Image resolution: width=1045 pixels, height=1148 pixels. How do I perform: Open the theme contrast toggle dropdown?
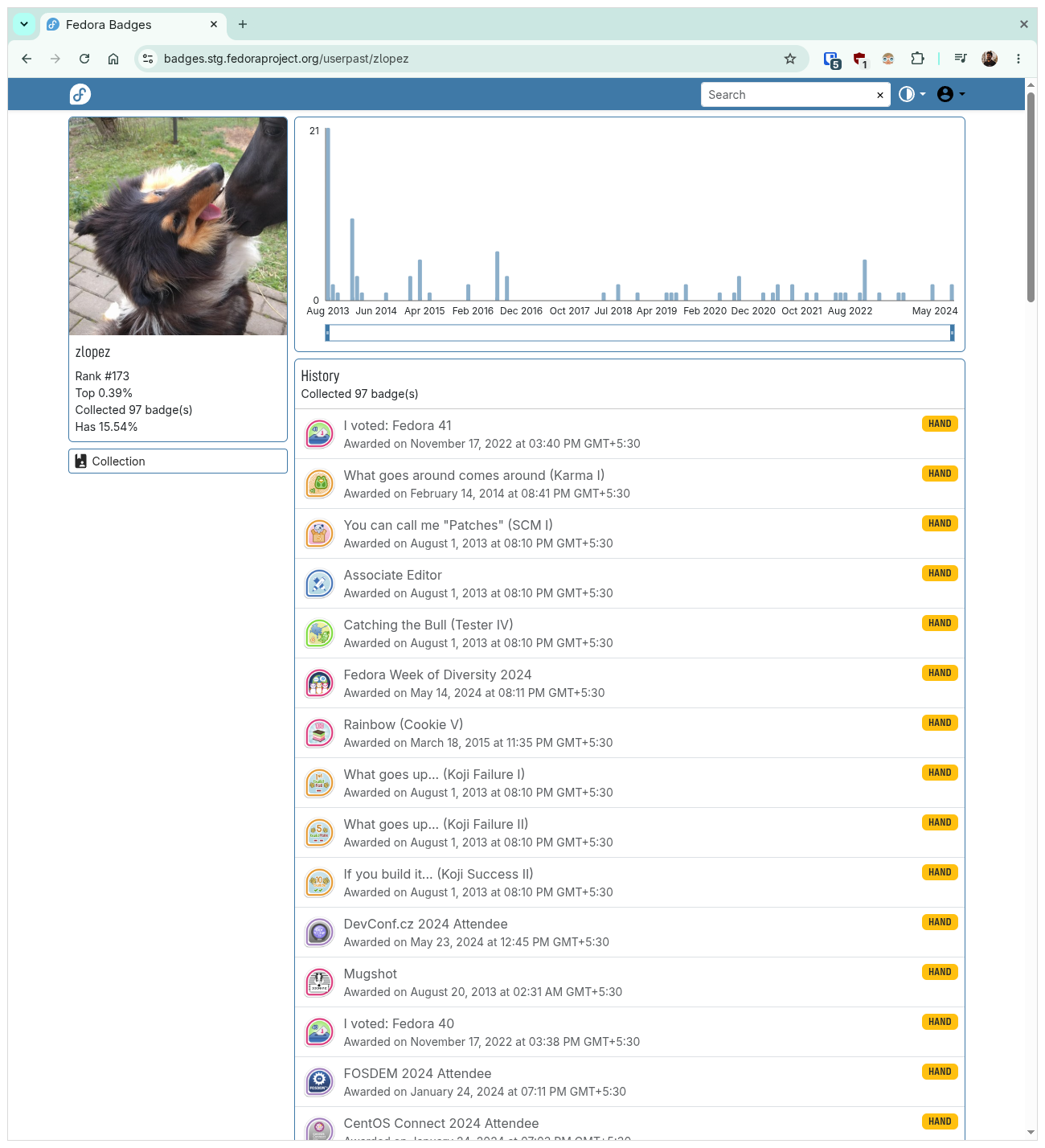pyautogui.click(x=912, y=95)
